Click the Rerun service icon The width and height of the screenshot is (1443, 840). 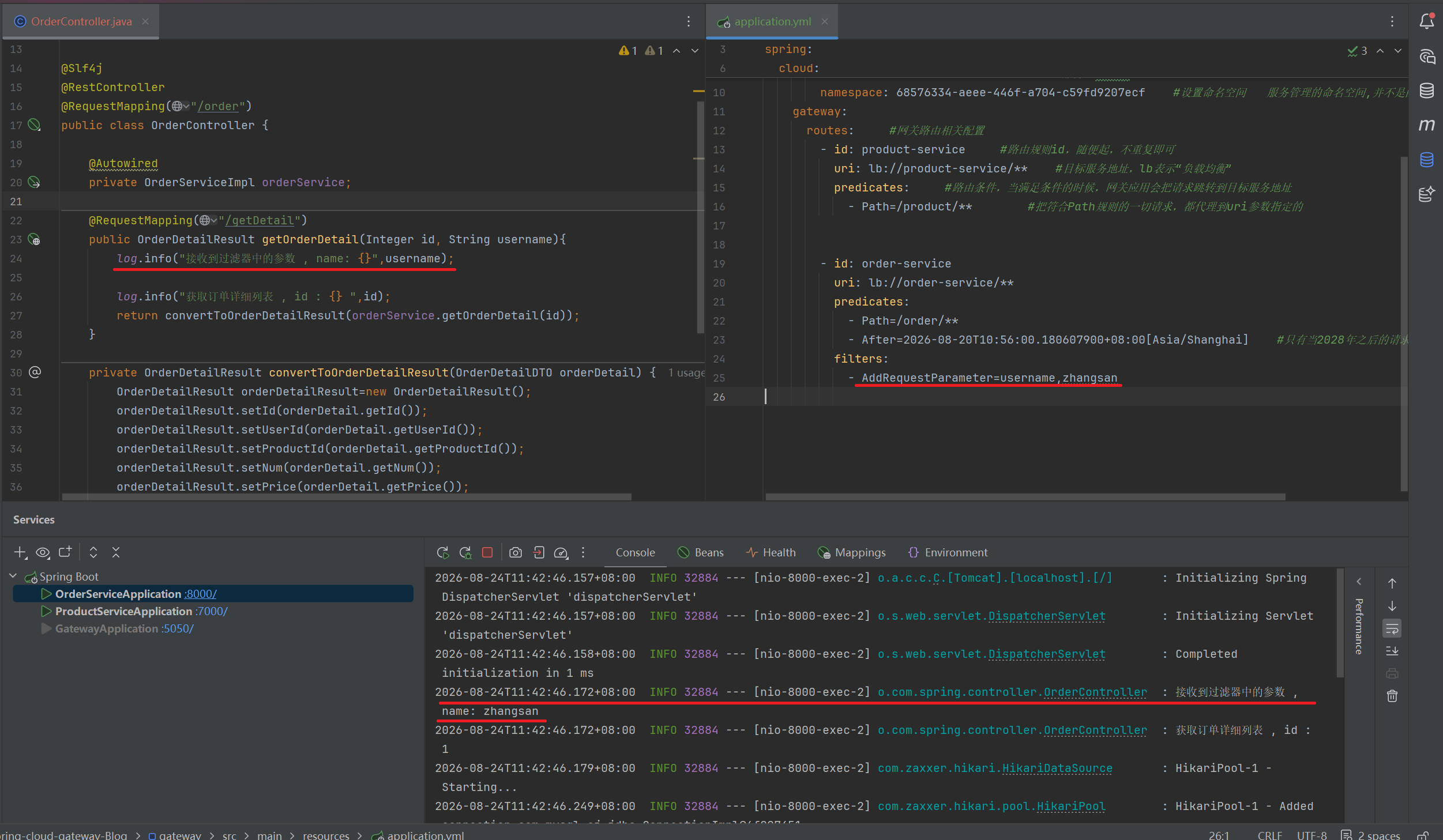coord(443,552)
